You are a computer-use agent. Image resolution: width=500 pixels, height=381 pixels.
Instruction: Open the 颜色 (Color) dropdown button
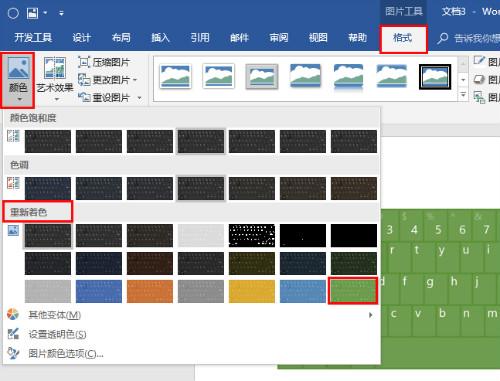click(x=18, y=80)
